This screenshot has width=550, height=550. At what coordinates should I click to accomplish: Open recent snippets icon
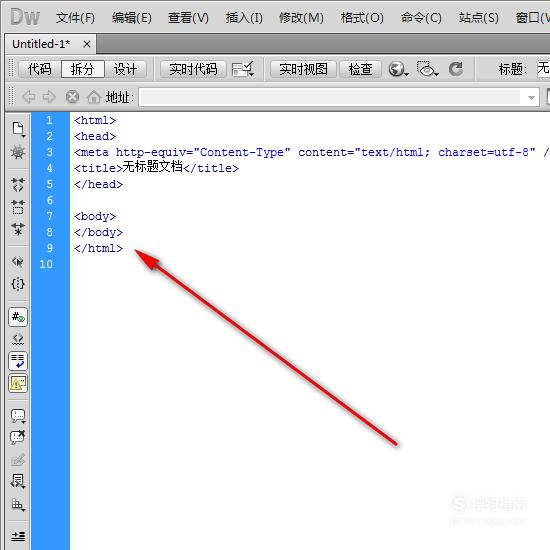coord(18,481)
